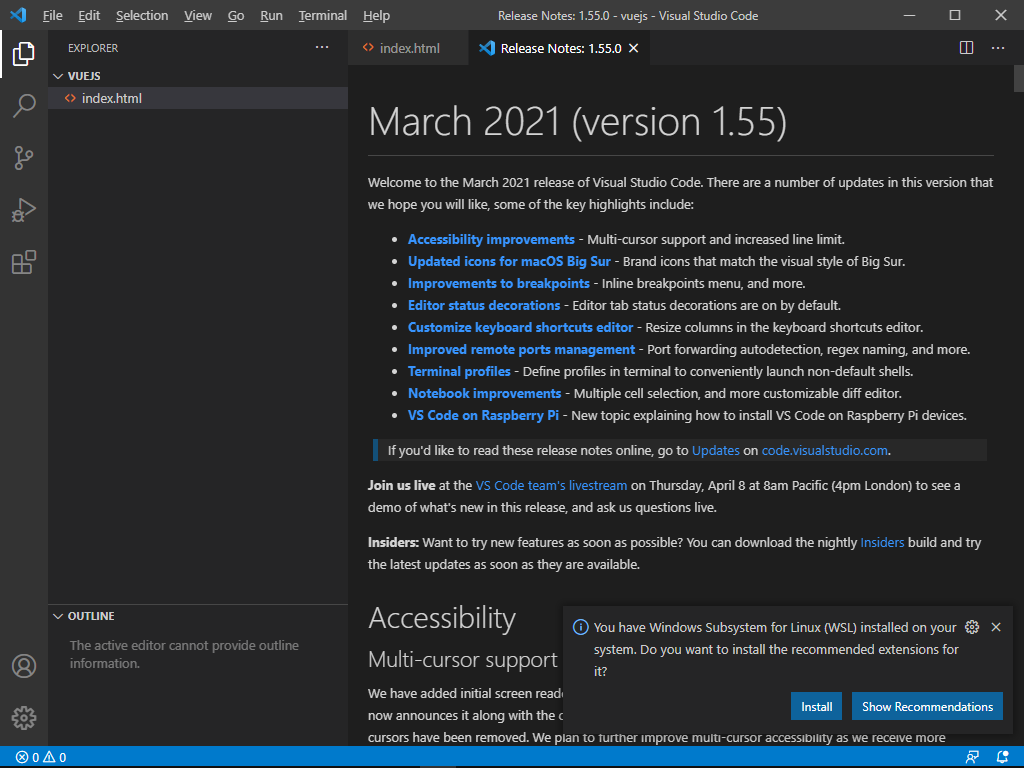1024x768 pixels.
Task: Follow the code.visualstudio.com link
Action: pyautogui.click(x=824, y=451)
